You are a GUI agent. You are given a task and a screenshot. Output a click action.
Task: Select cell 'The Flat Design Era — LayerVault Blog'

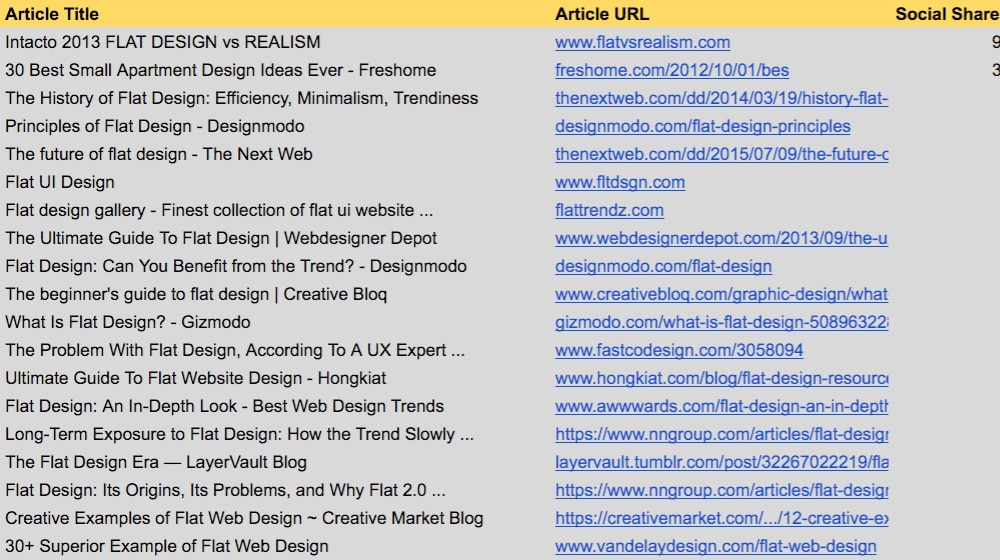[x=156, y=463]
